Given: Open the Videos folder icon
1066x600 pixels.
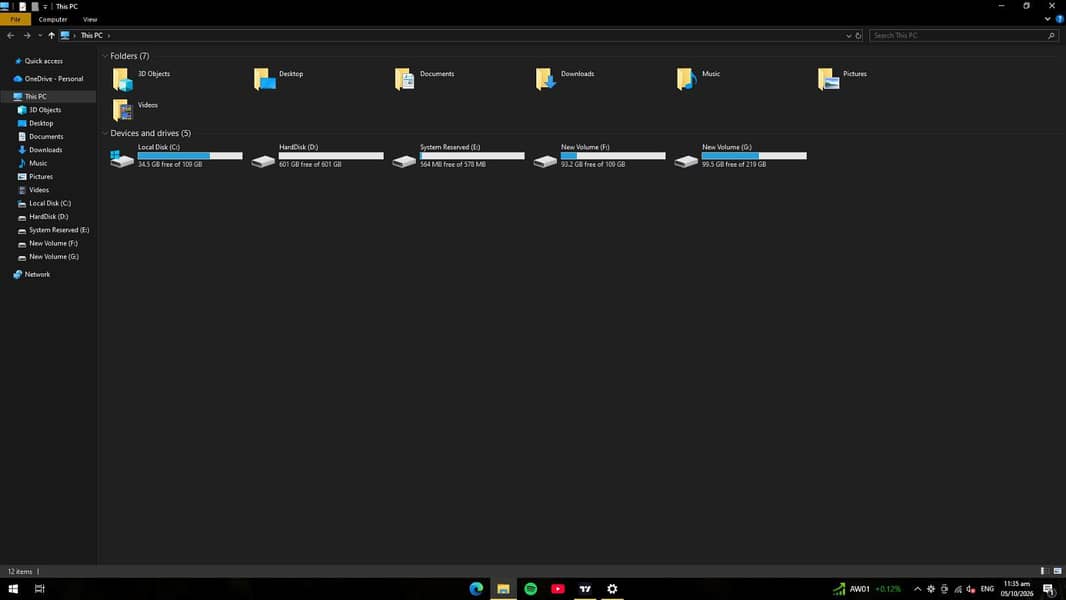Looking at the screenshot, I should (x=122, y=110).
